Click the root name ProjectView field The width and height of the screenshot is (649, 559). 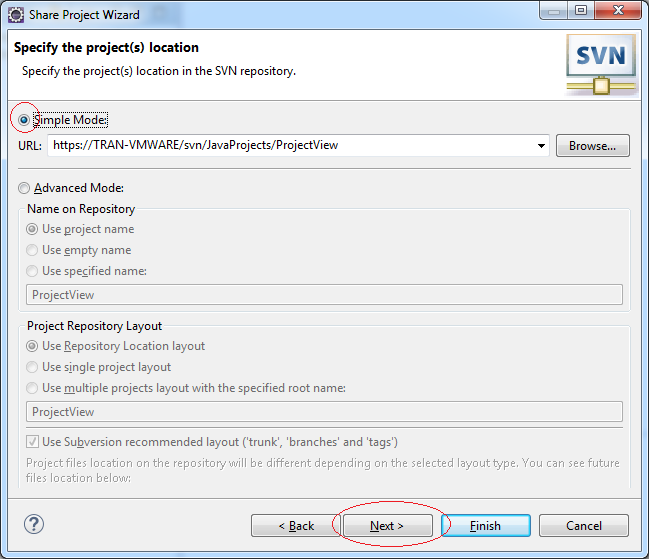tap(324, 412)
